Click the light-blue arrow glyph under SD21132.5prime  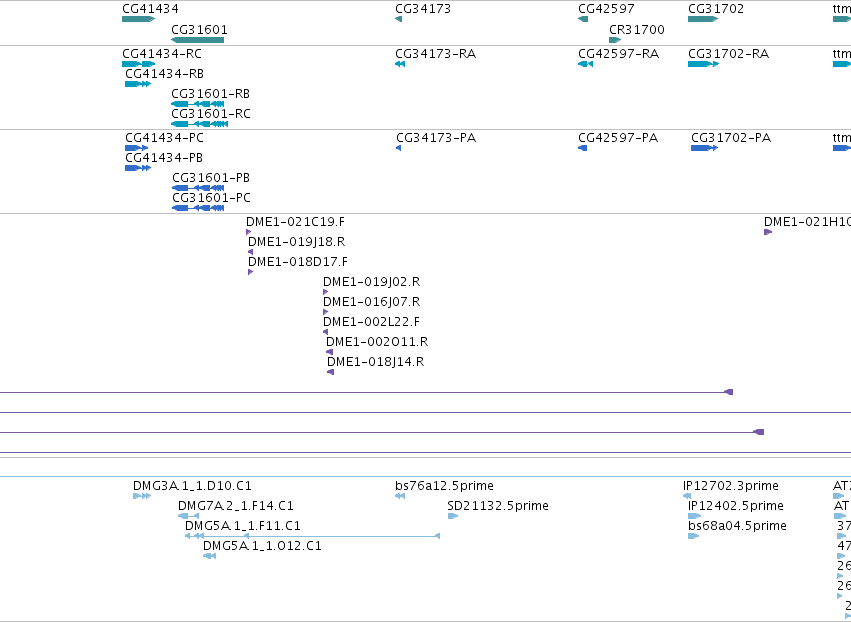point(453,516)
